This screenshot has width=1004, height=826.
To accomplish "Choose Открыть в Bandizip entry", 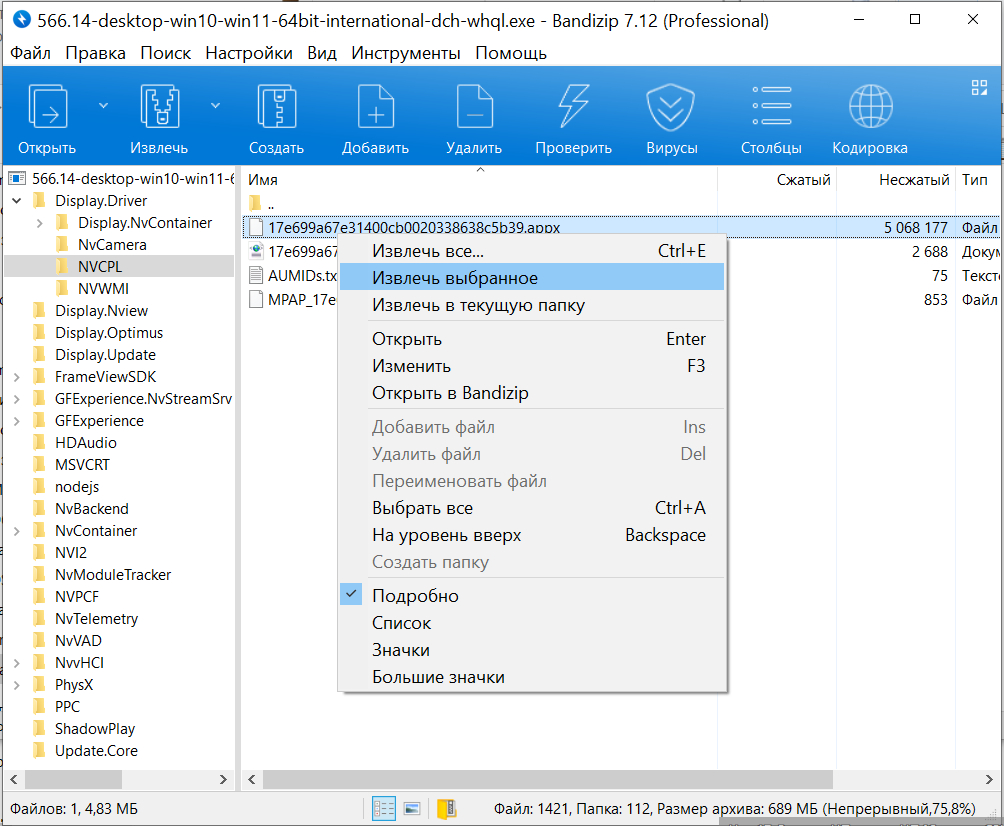I will (531, 393).
